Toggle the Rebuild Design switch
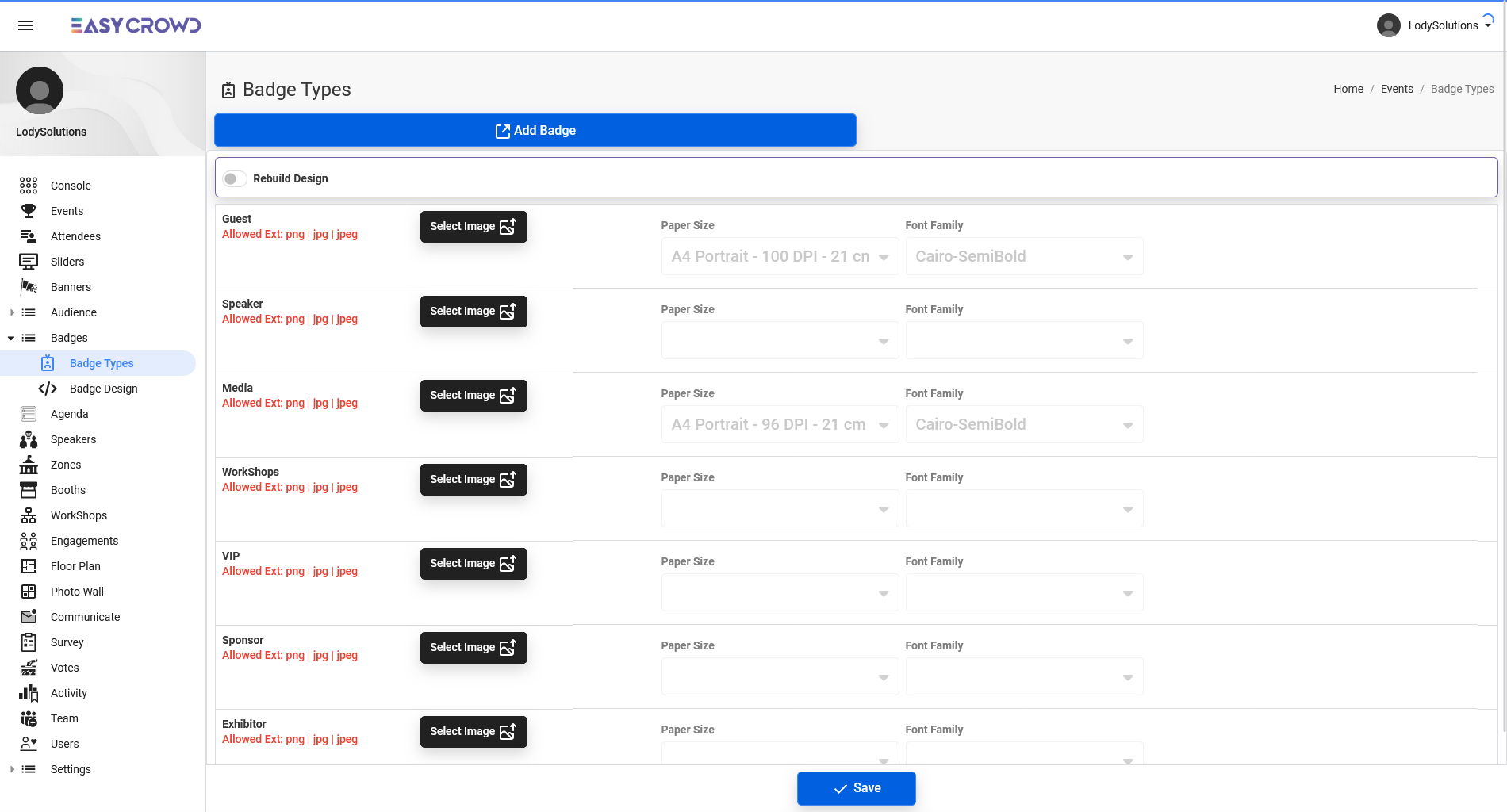This screenshot has height=812, width=1507. coord(234,178)
